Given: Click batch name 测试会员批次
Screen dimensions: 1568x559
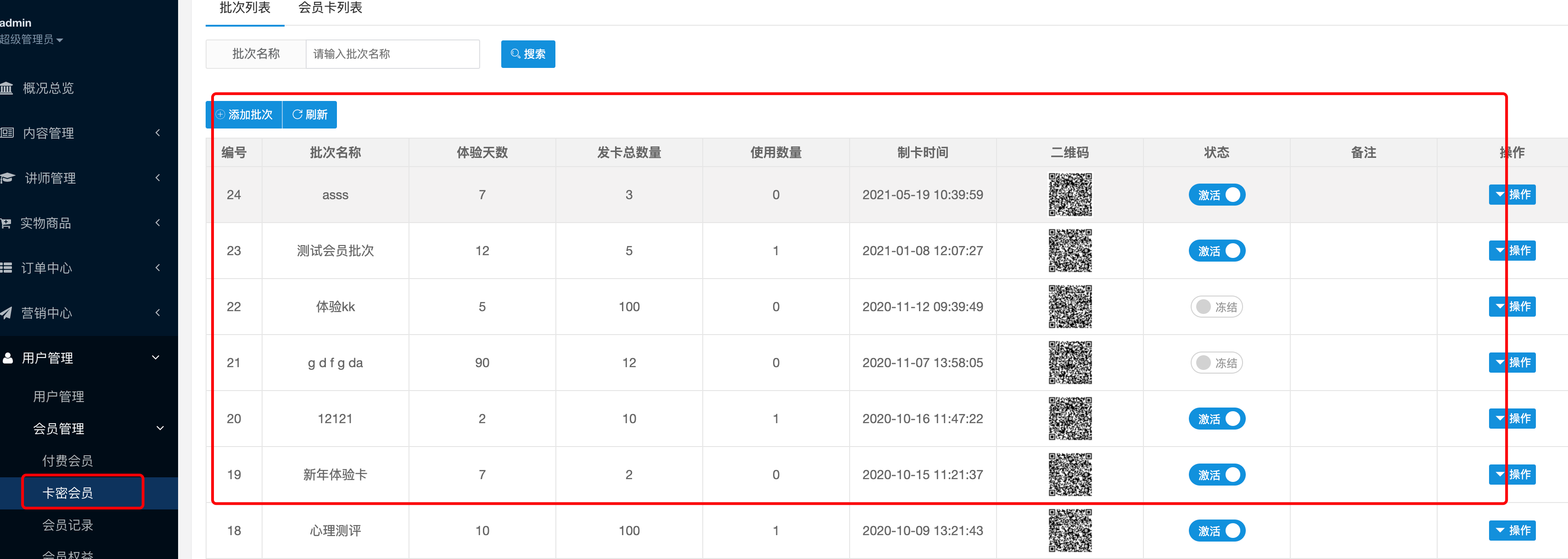Looking at the screenshot, I should pyautogui.click(x=336, y=251).
